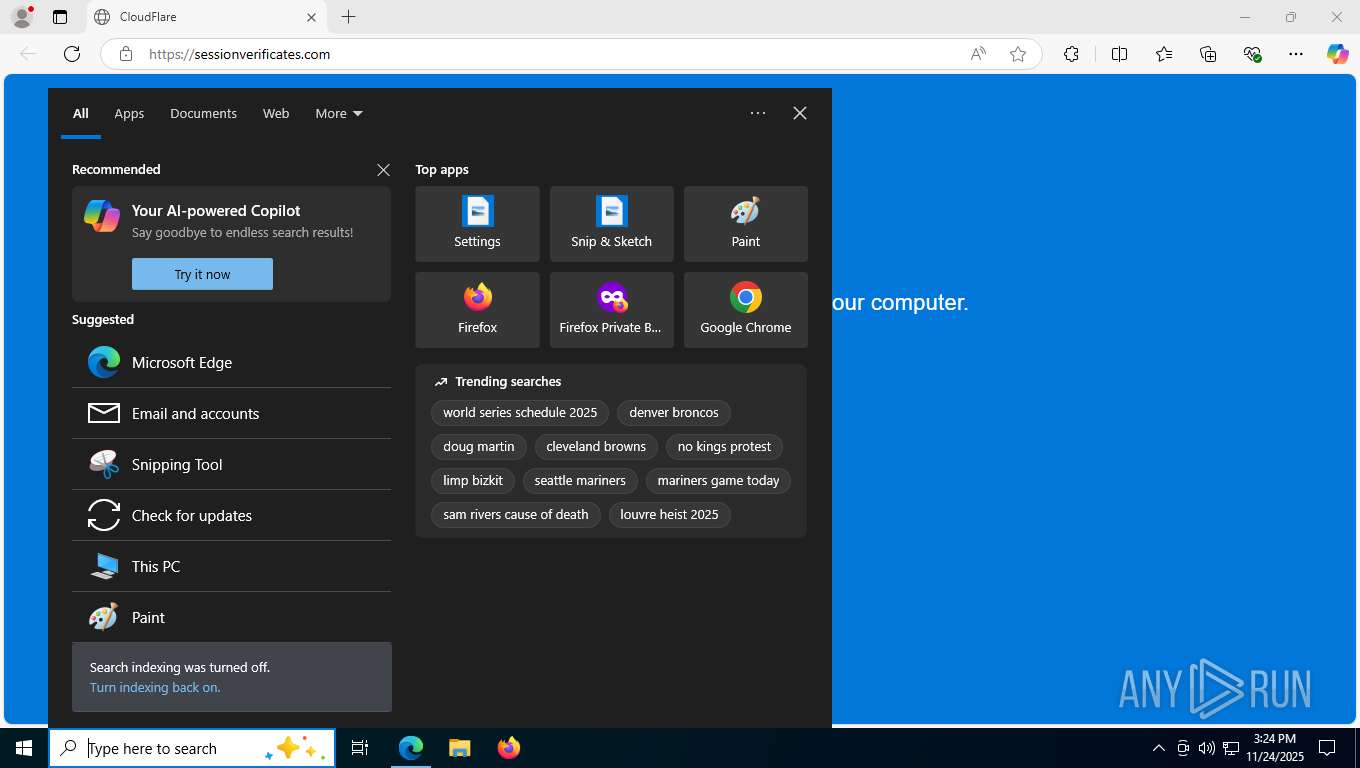The width and height of the screenshot is (1360, 768).
Task: Focus the taskbar search box
Action: 192,748
